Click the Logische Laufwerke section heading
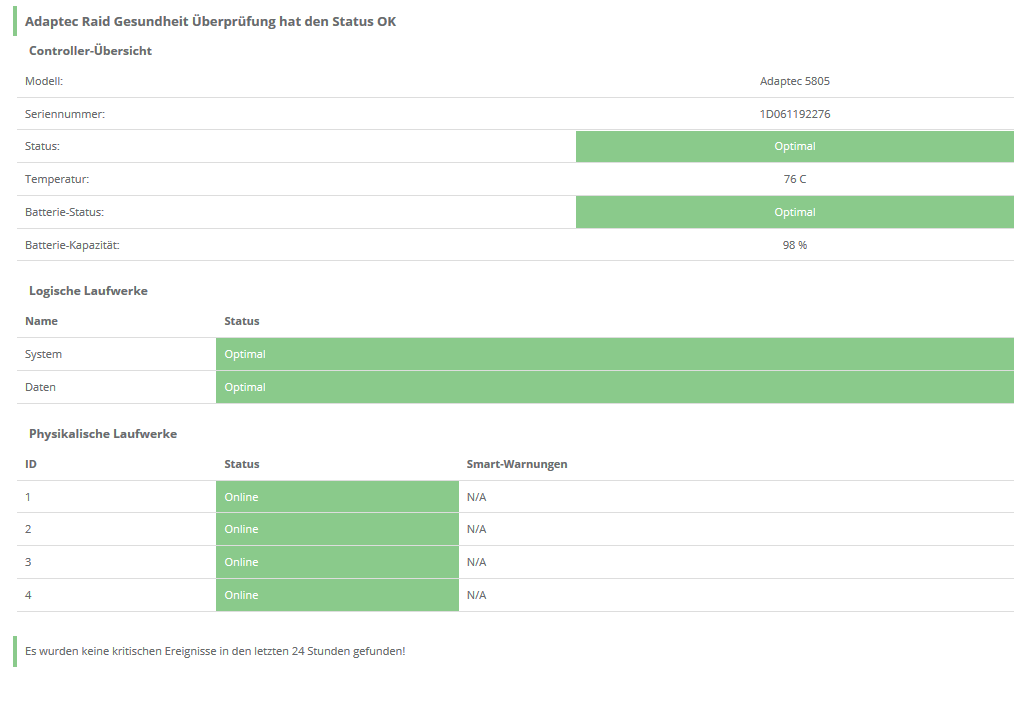Viewport: 1018px width, 703px height. tap(88, 291)
